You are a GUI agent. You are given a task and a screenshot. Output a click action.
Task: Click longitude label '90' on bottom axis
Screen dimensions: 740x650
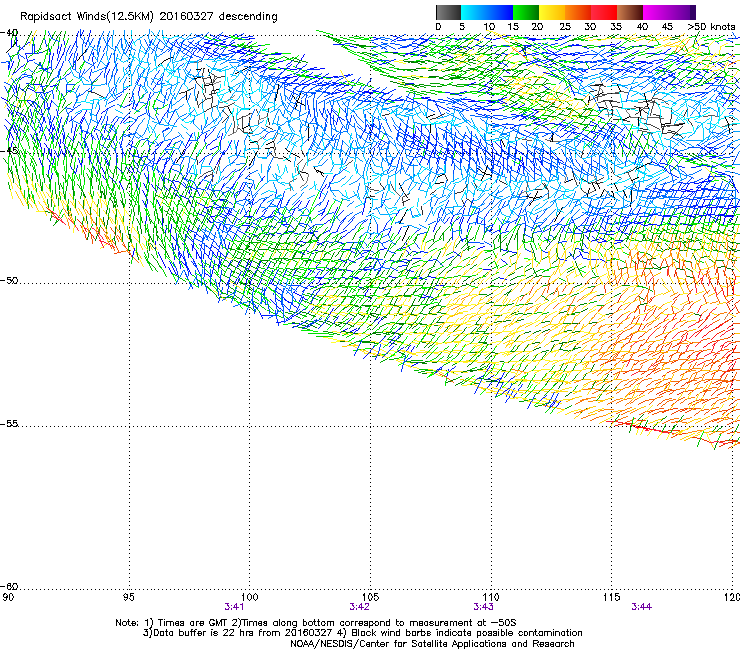8,597
